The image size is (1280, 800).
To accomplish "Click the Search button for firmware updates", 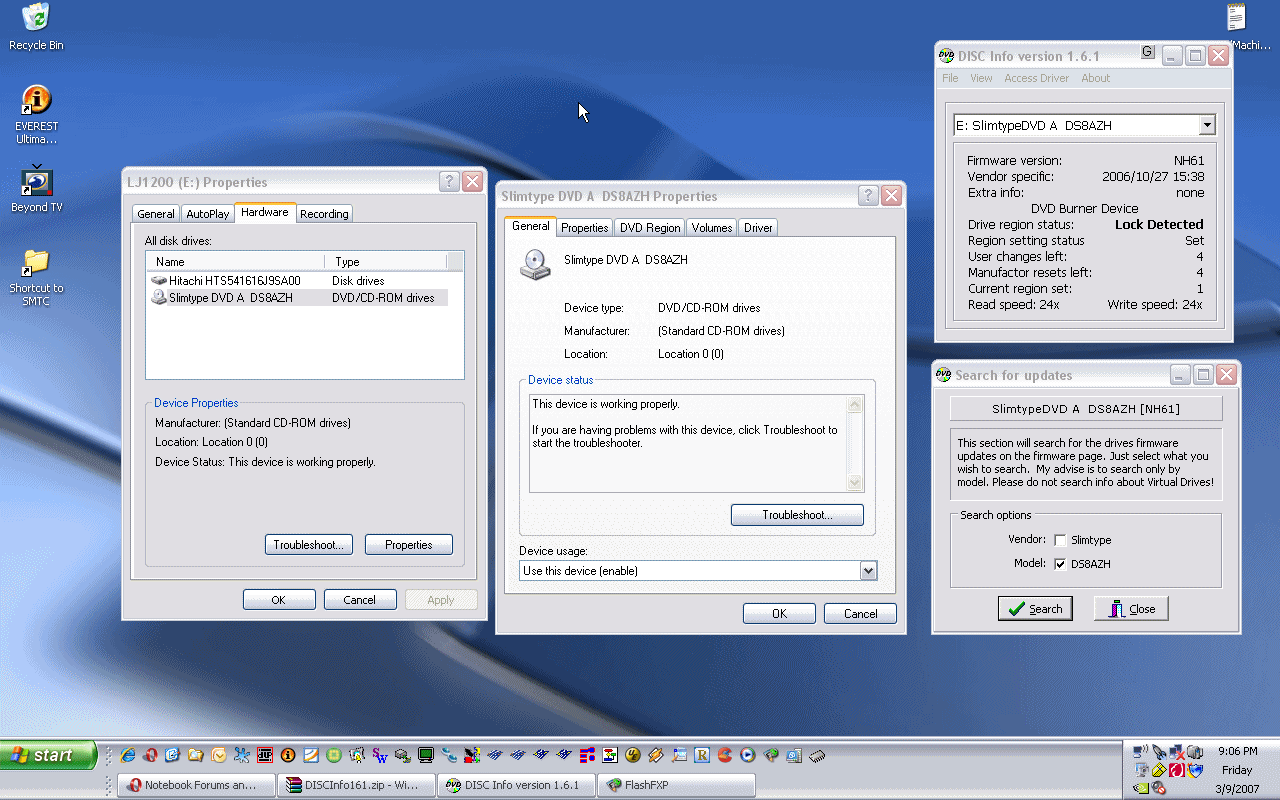I will coord(1035,609).
